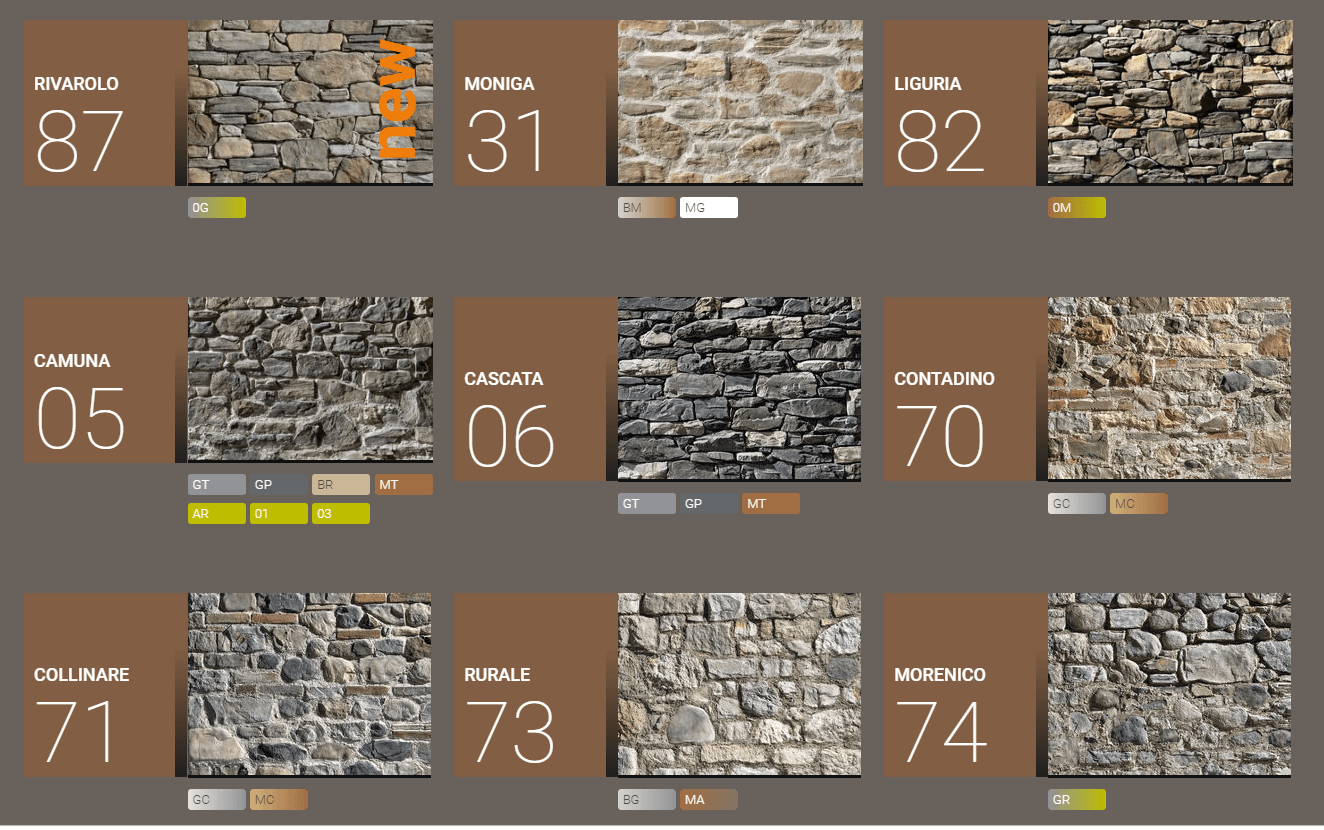
Task: Select the MC swatch under Collinare
Action: 279,800
